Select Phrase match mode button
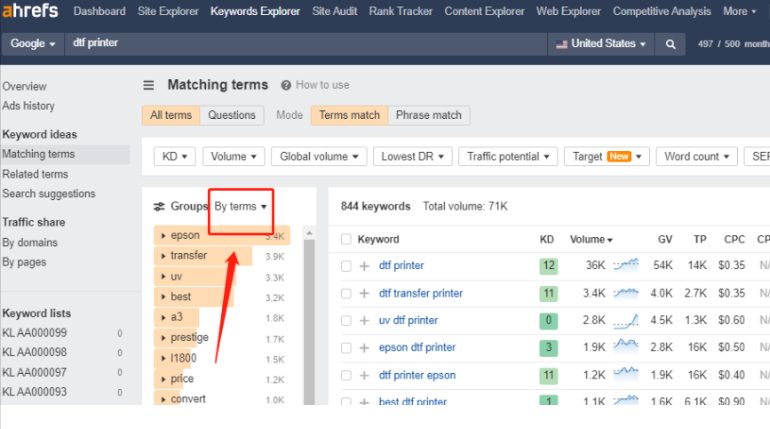Screen dimensions: 770x429 (x=428, y=115)
